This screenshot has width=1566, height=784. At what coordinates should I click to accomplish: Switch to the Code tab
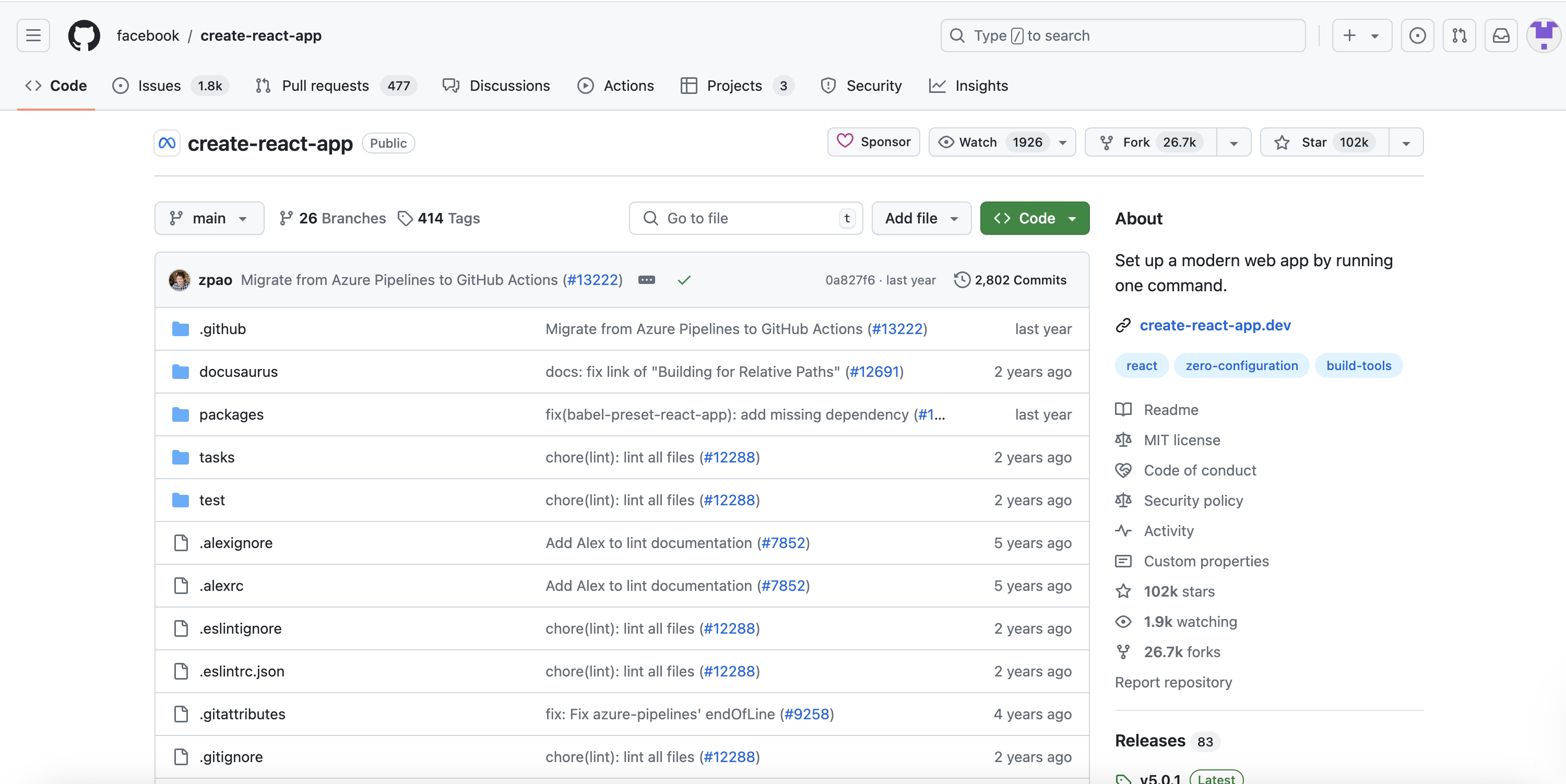tap(56, 86)
